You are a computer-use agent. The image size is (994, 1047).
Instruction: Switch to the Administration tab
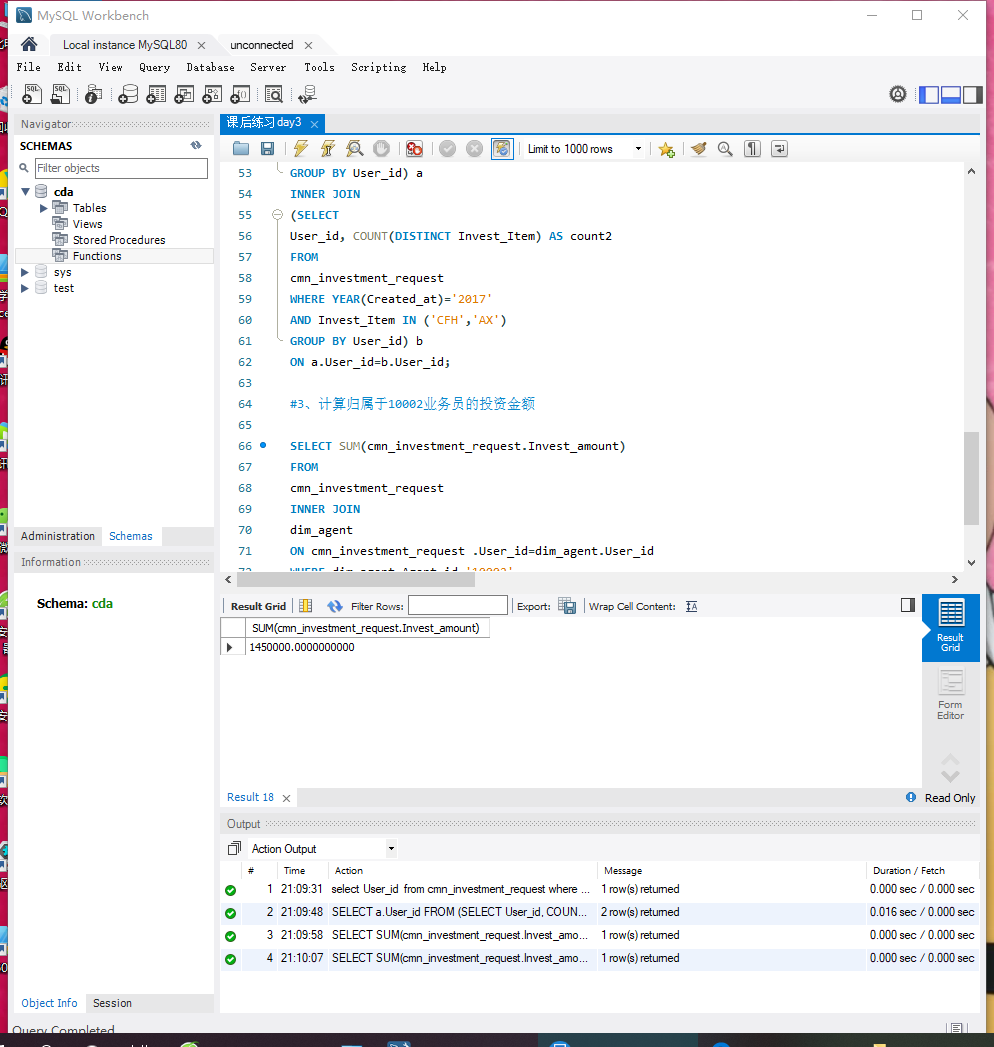coord(58,536)
